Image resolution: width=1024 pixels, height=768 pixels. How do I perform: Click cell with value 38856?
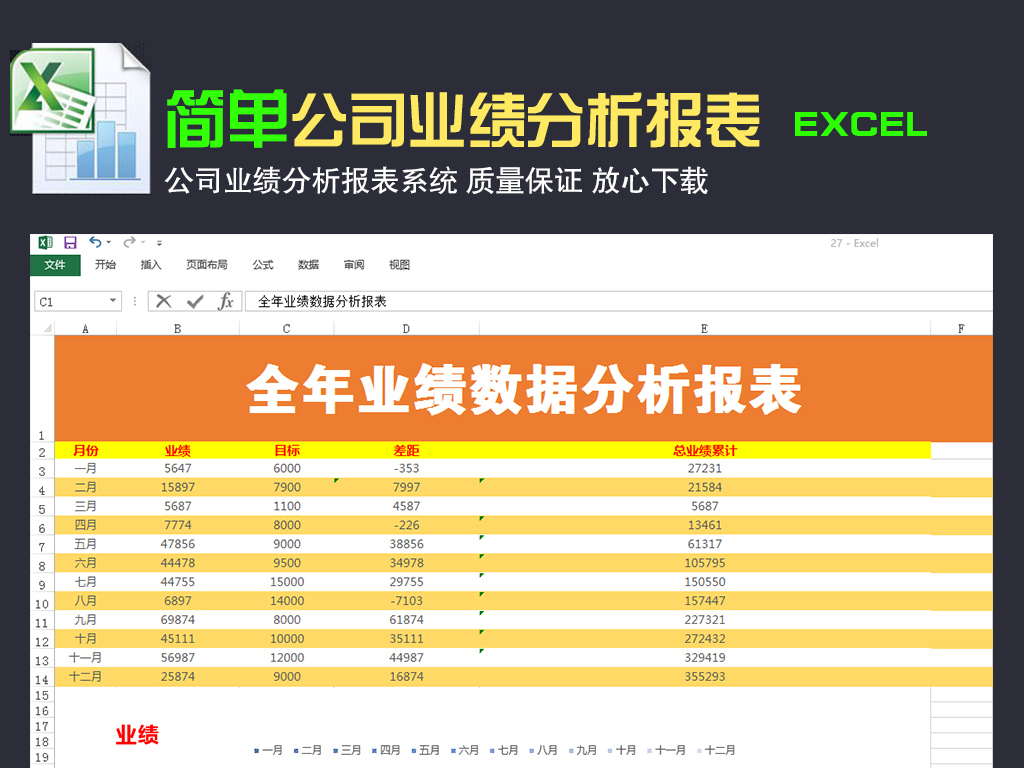pos(406,544)
